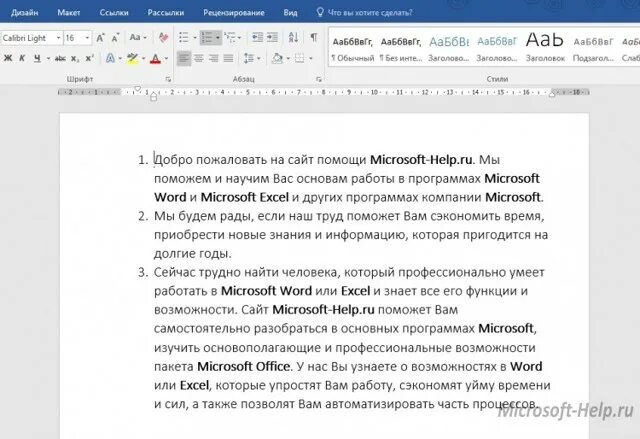
Task: Click the first line indent ruler marker
Action: [x=138, y=89]
